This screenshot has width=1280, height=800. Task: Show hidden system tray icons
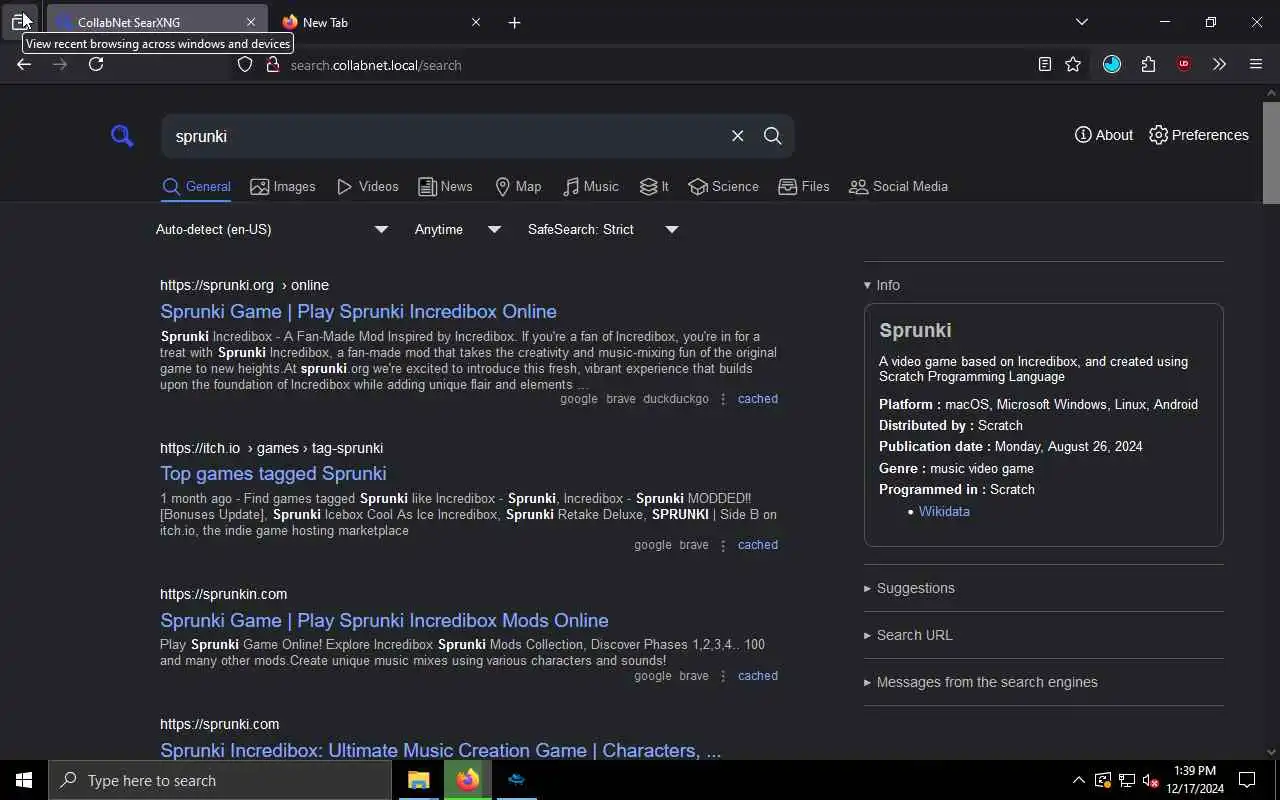pos(1078,780)
